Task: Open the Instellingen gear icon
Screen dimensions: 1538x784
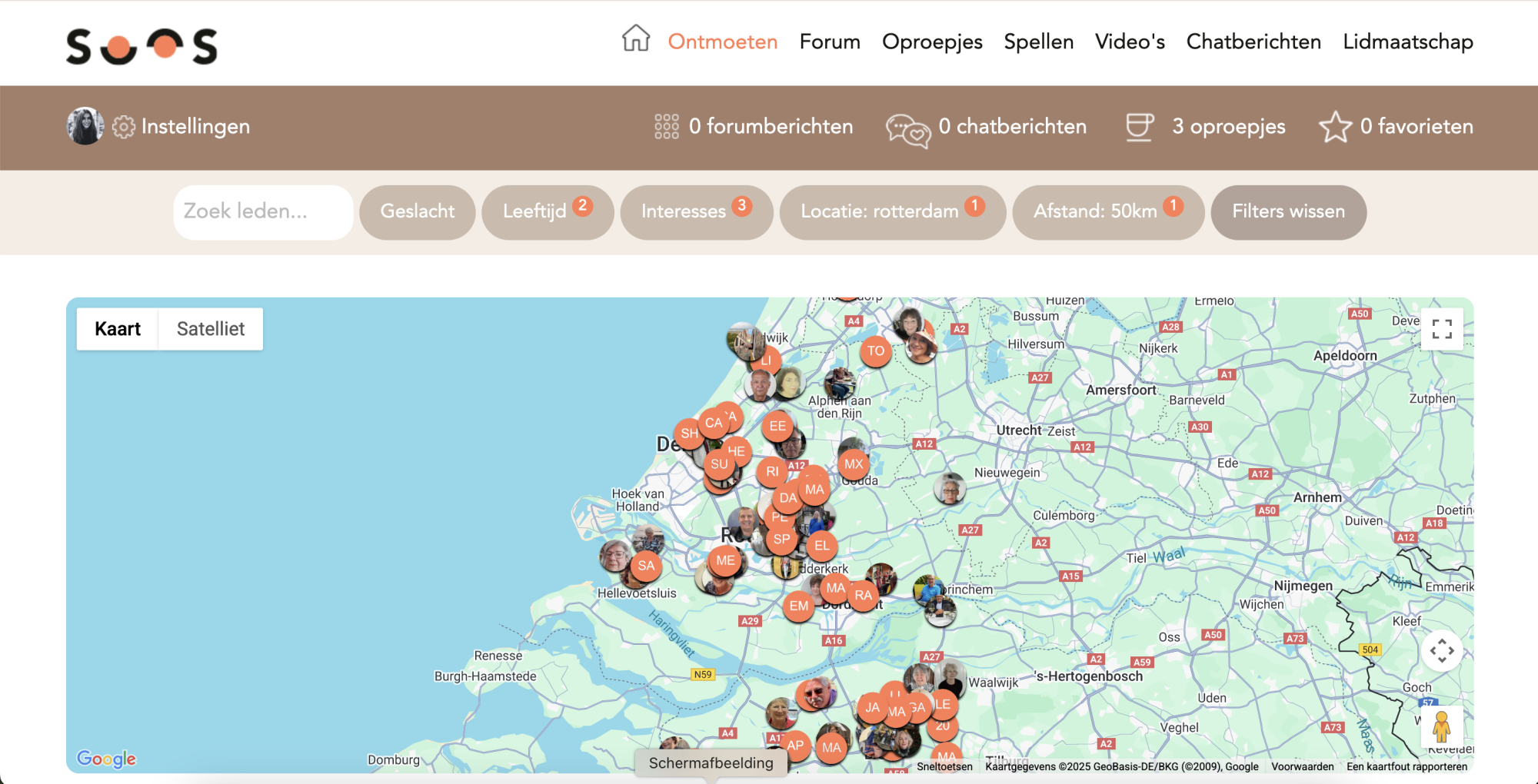Action: coord(124,127)
